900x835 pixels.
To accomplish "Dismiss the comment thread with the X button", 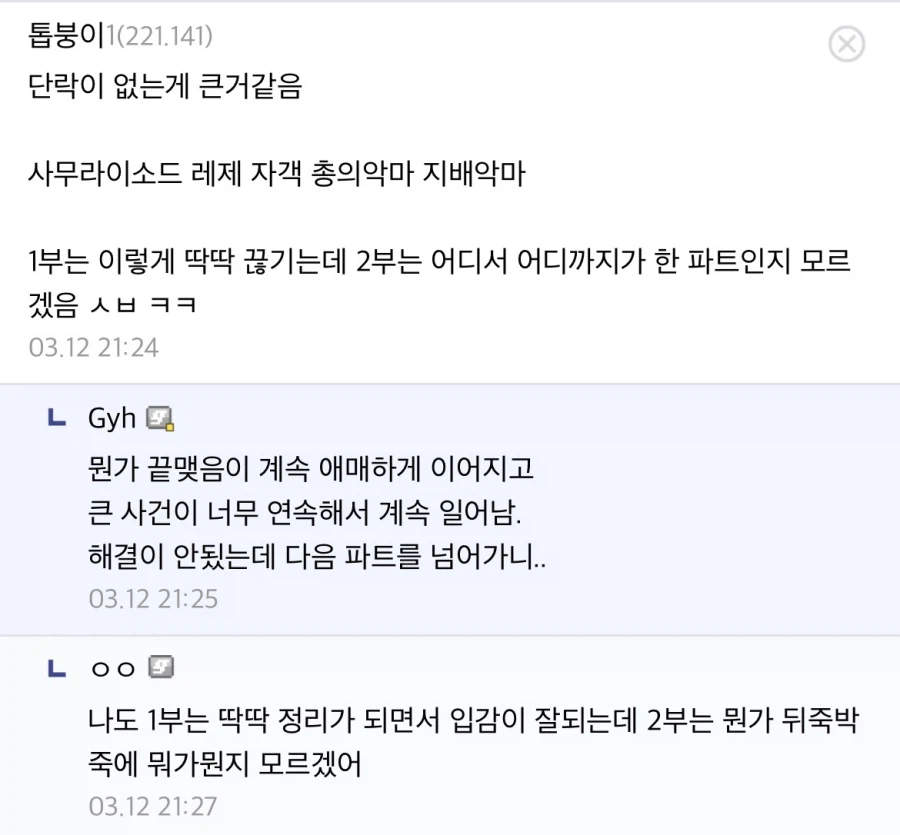I will 848,45.
